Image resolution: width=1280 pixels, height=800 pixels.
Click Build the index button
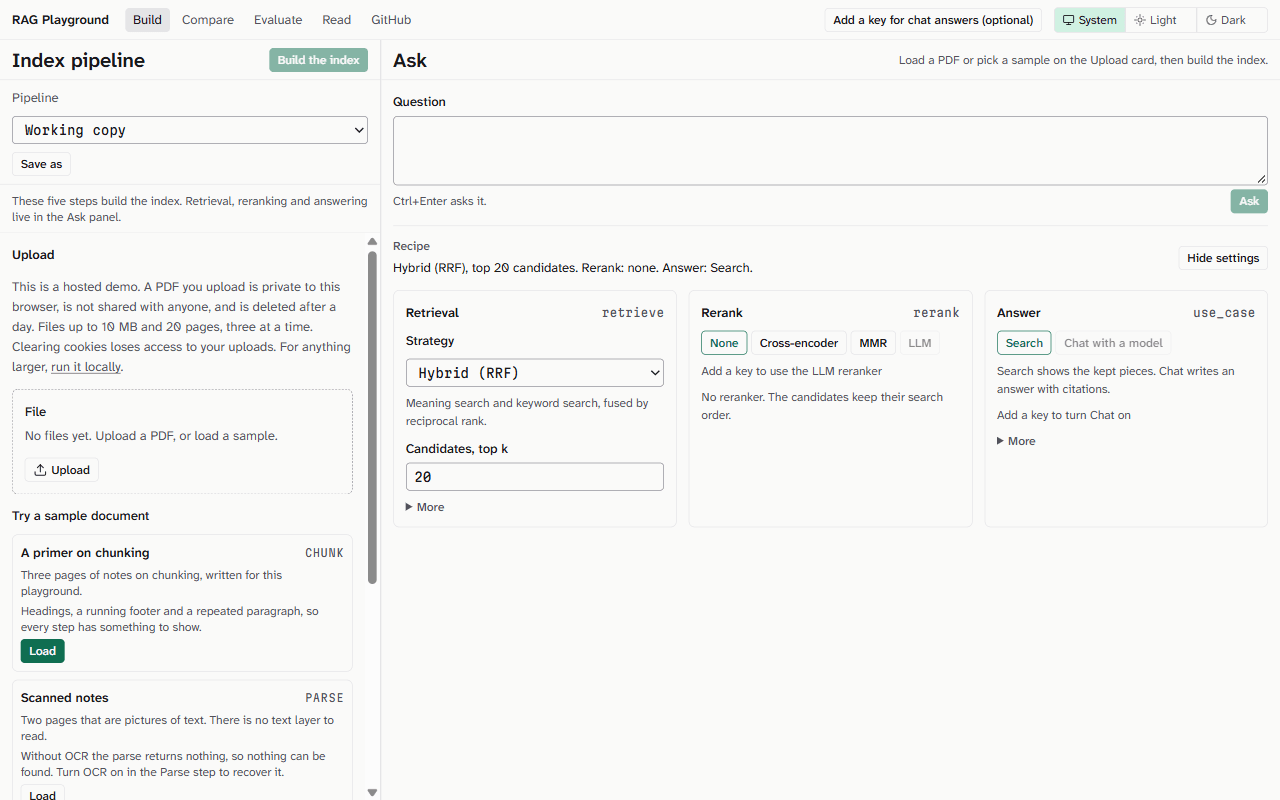point(319,60)
